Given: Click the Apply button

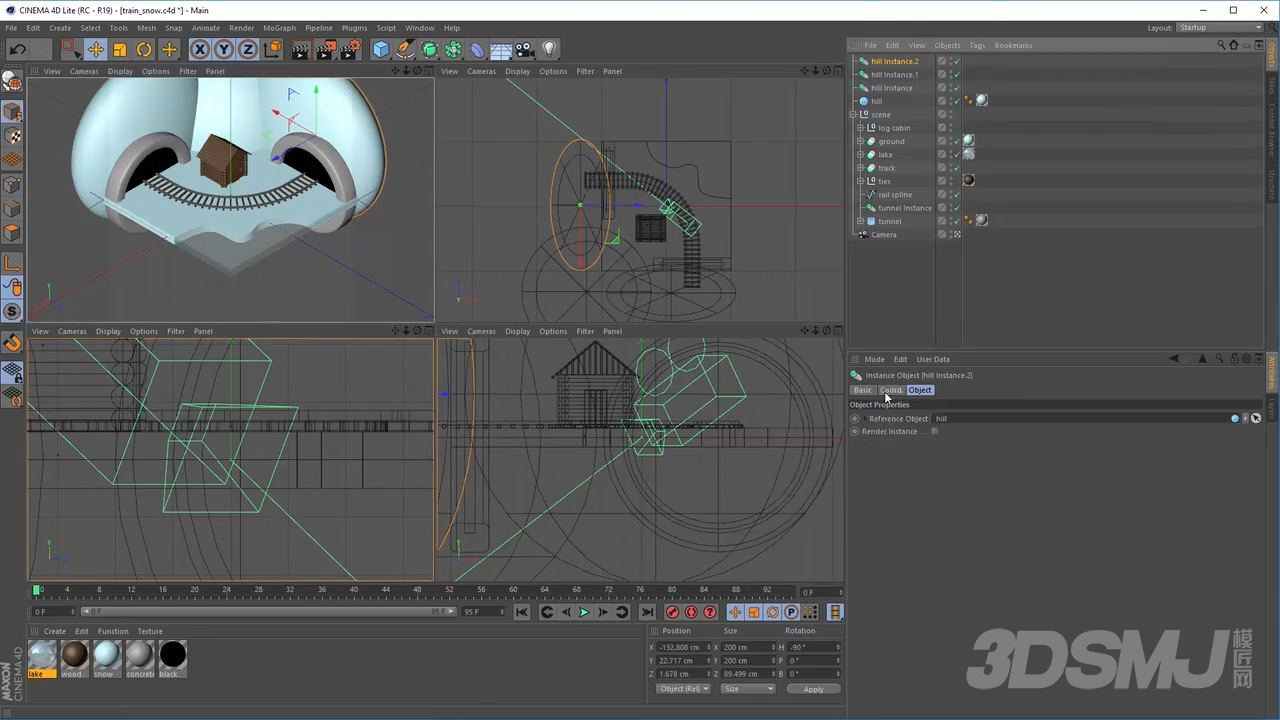Looking at the screenshot, I should point(814,689).
